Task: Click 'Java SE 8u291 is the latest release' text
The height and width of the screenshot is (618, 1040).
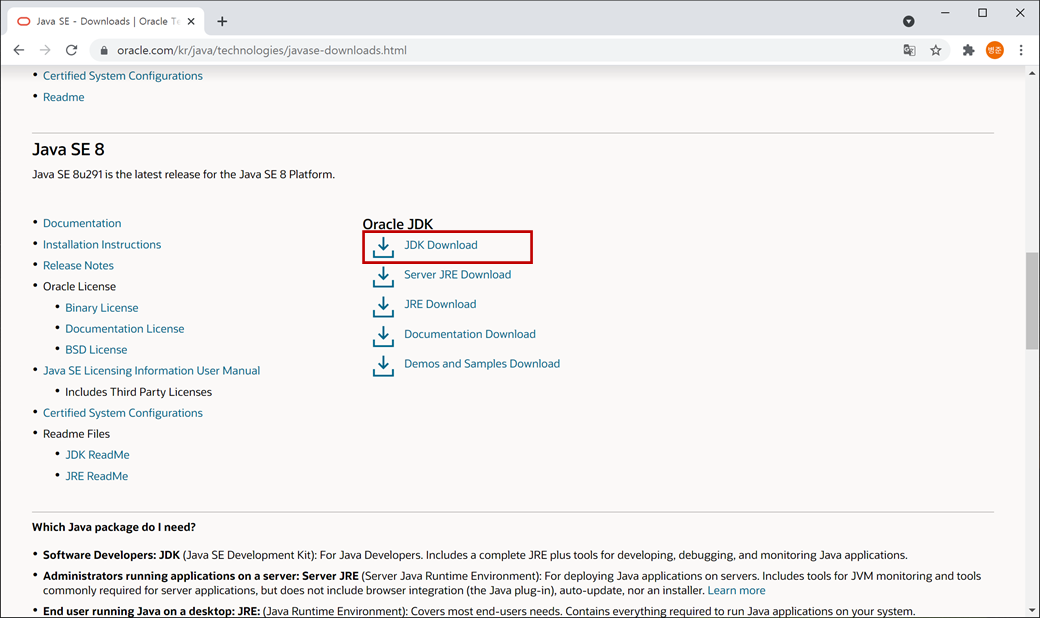Action: pos(183,174)
